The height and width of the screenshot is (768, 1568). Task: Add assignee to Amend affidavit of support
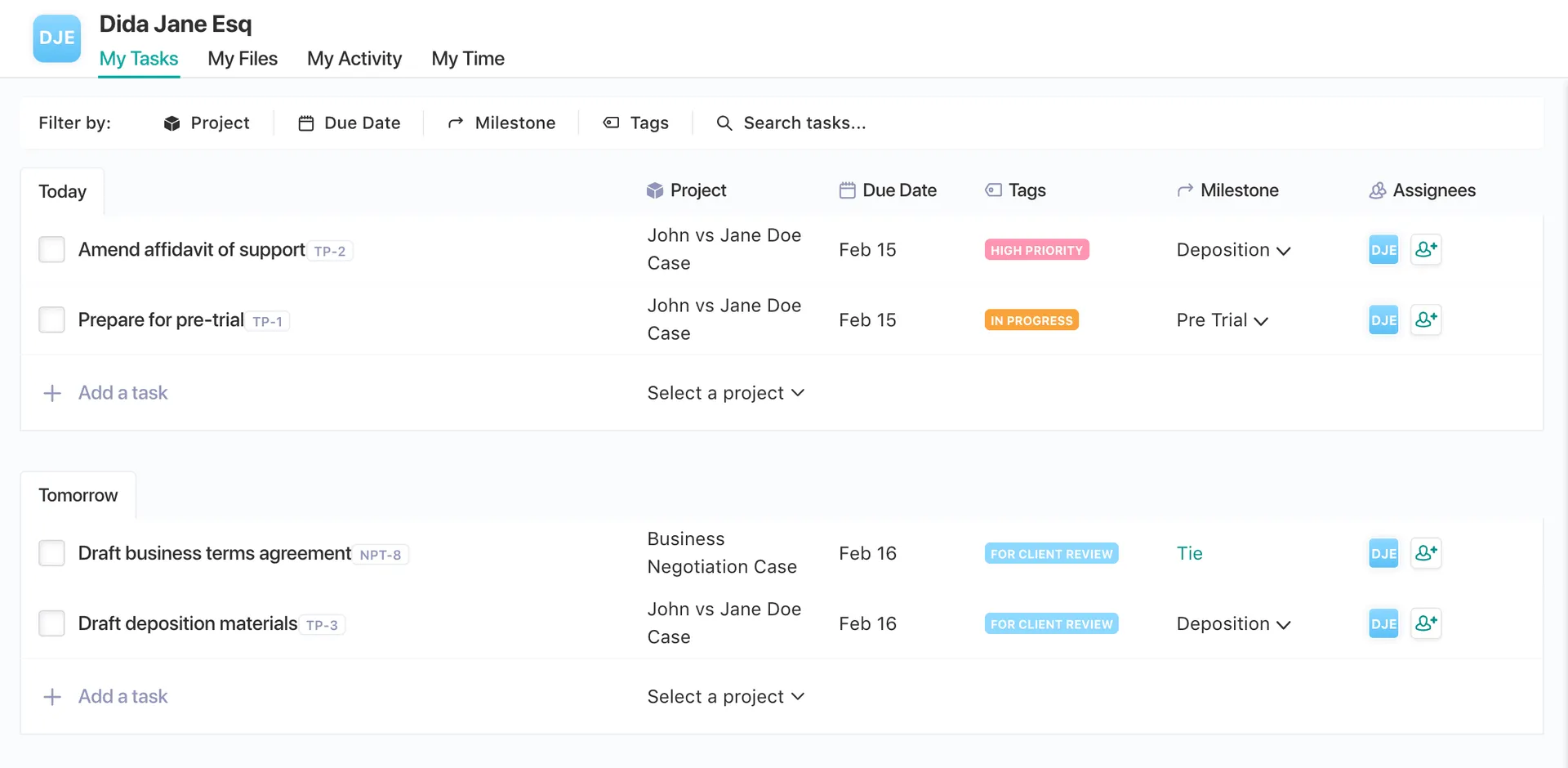pos(1425,249)
